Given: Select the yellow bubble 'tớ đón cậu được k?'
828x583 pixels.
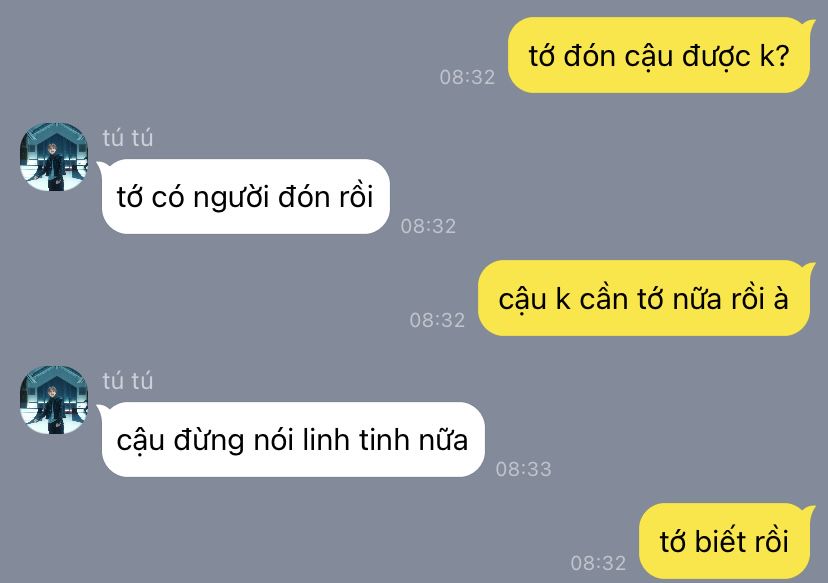Looking at the screenshot, I should (659, 55).
